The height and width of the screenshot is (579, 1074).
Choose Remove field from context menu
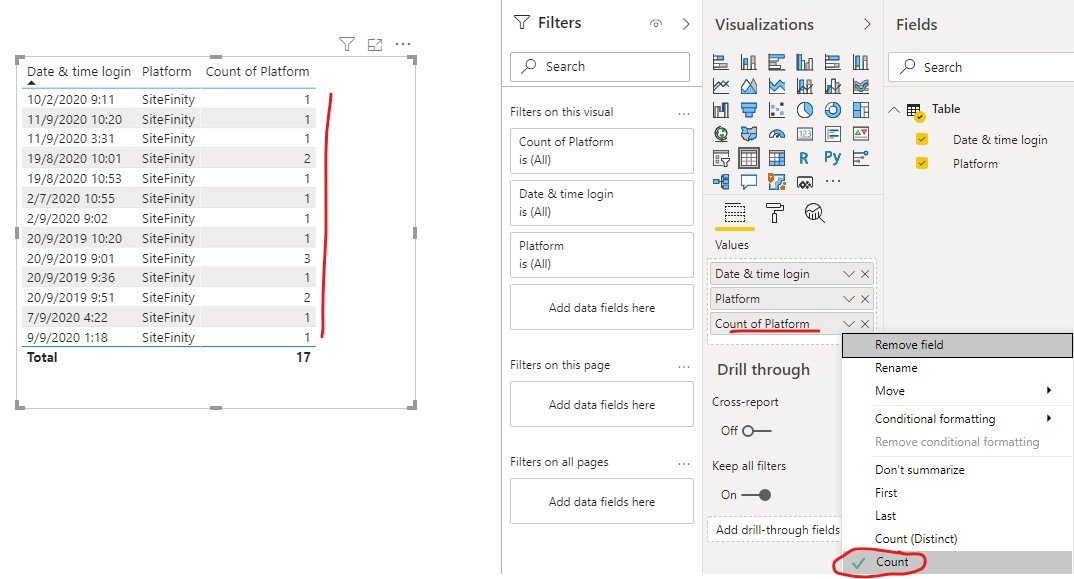point(957,345)
